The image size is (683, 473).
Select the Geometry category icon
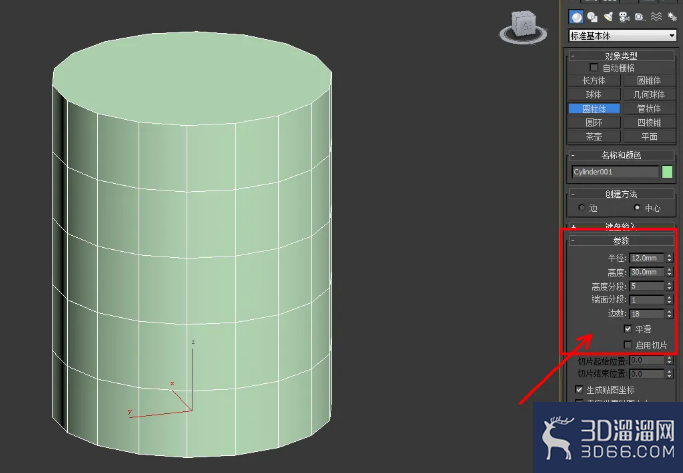(x=577, y=17)
